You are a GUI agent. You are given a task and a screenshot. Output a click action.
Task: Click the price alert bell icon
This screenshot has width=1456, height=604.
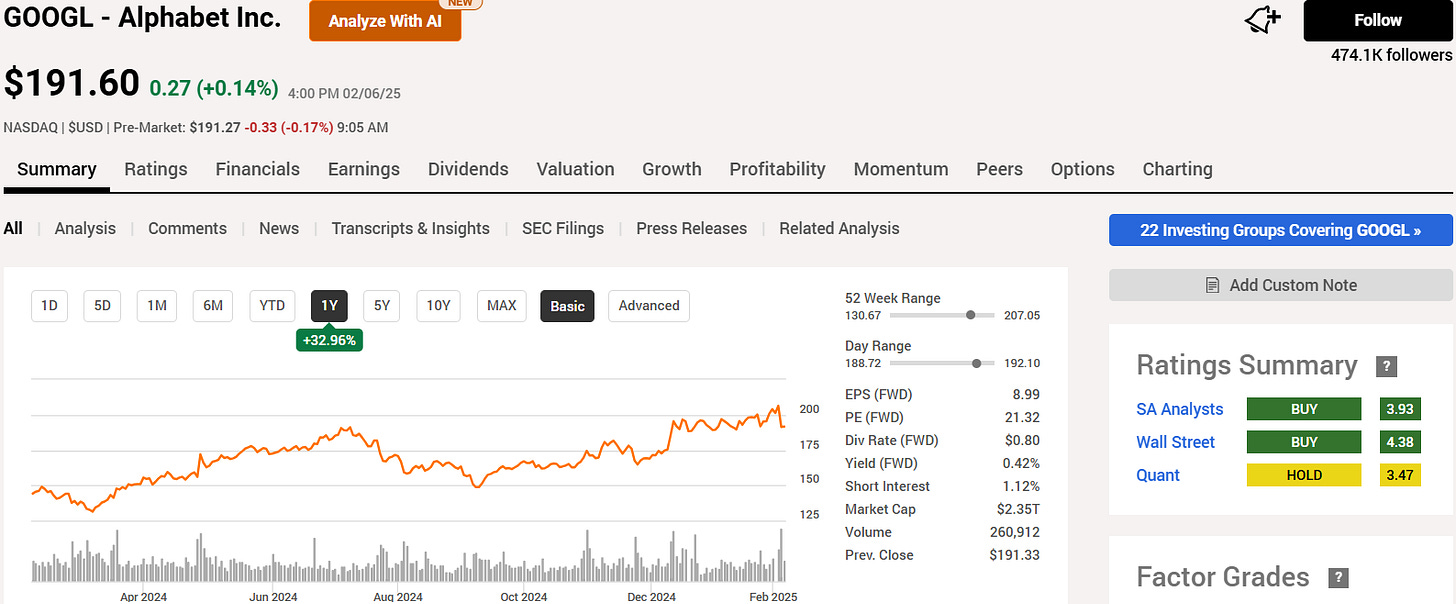[x=1264, y=19]
